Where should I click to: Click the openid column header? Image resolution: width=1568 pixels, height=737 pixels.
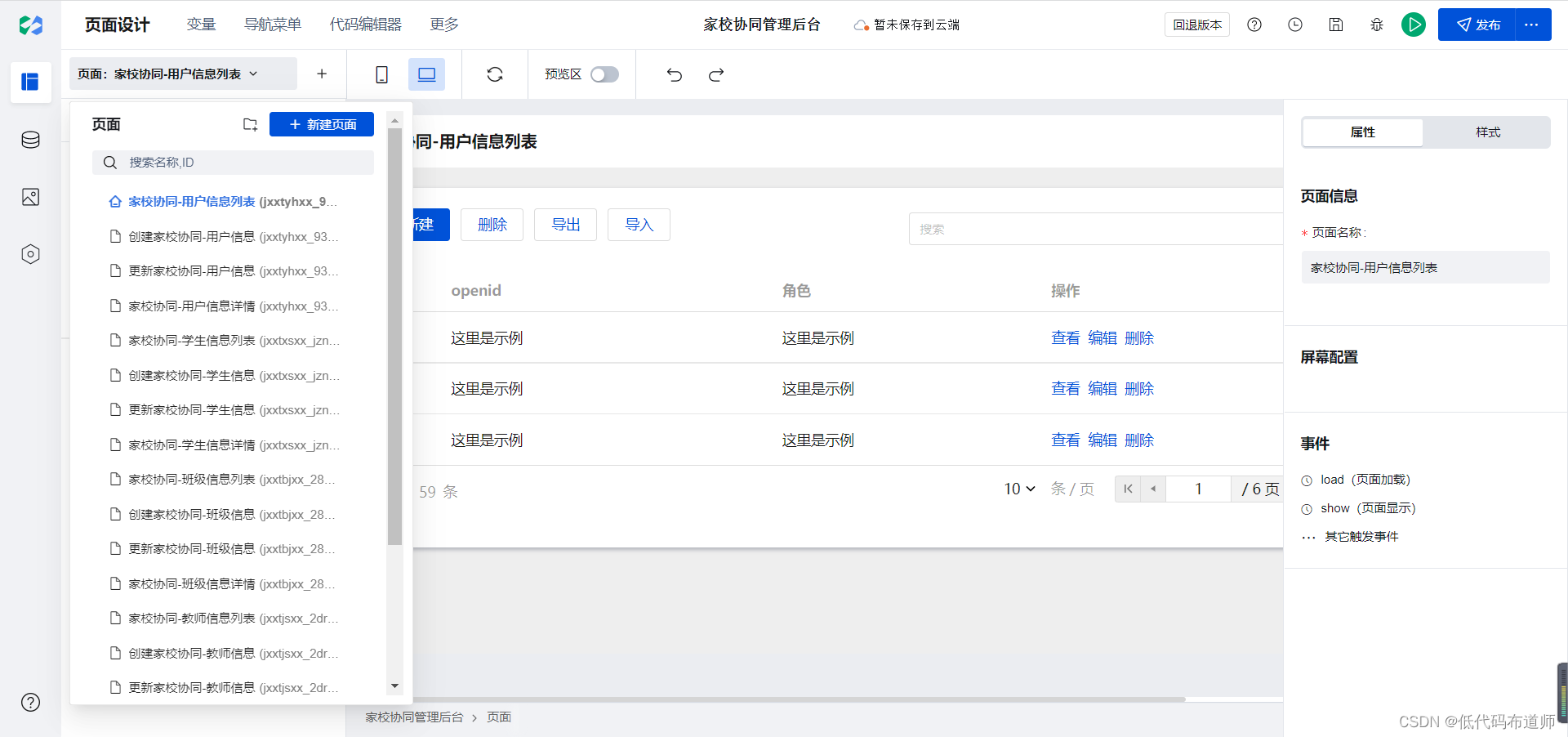tap(476, 291)
